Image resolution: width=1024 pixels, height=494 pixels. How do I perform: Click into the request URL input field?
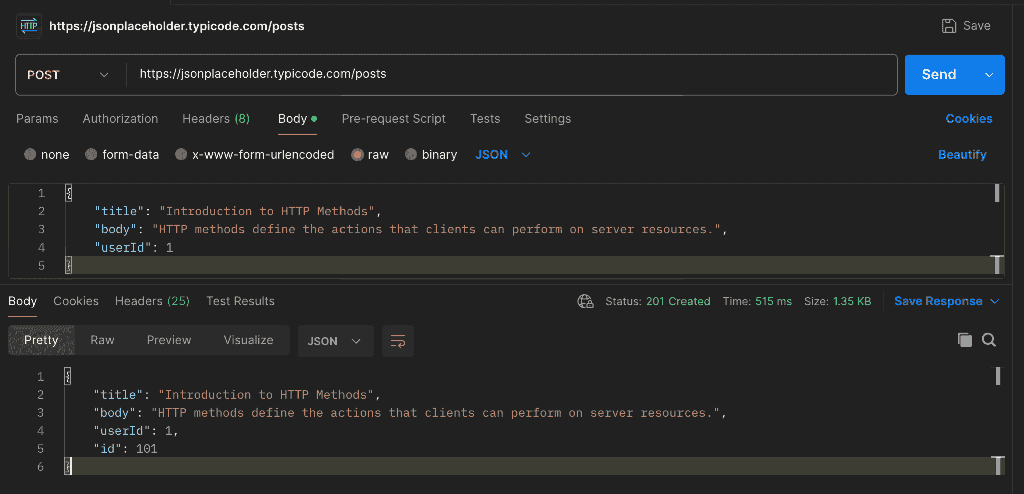[x=511, y=74]
